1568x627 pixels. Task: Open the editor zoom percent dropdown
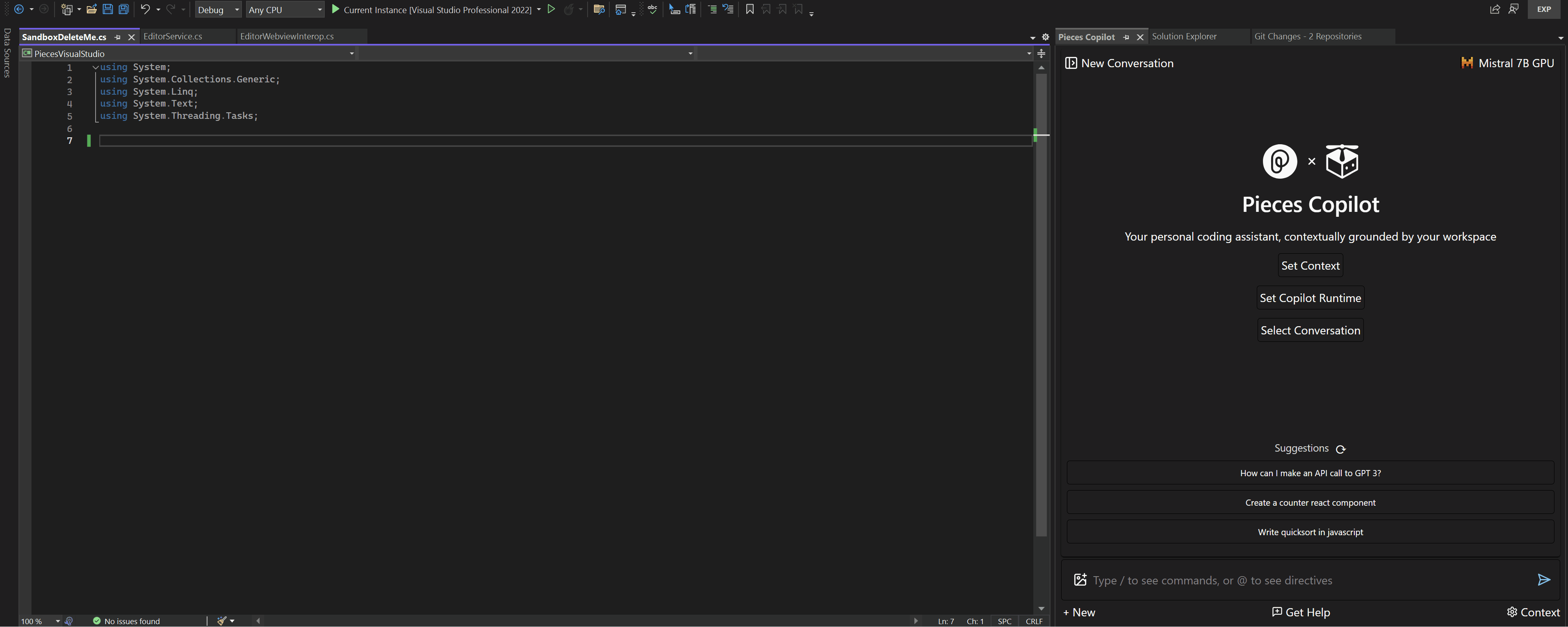(x=58, y=621)
